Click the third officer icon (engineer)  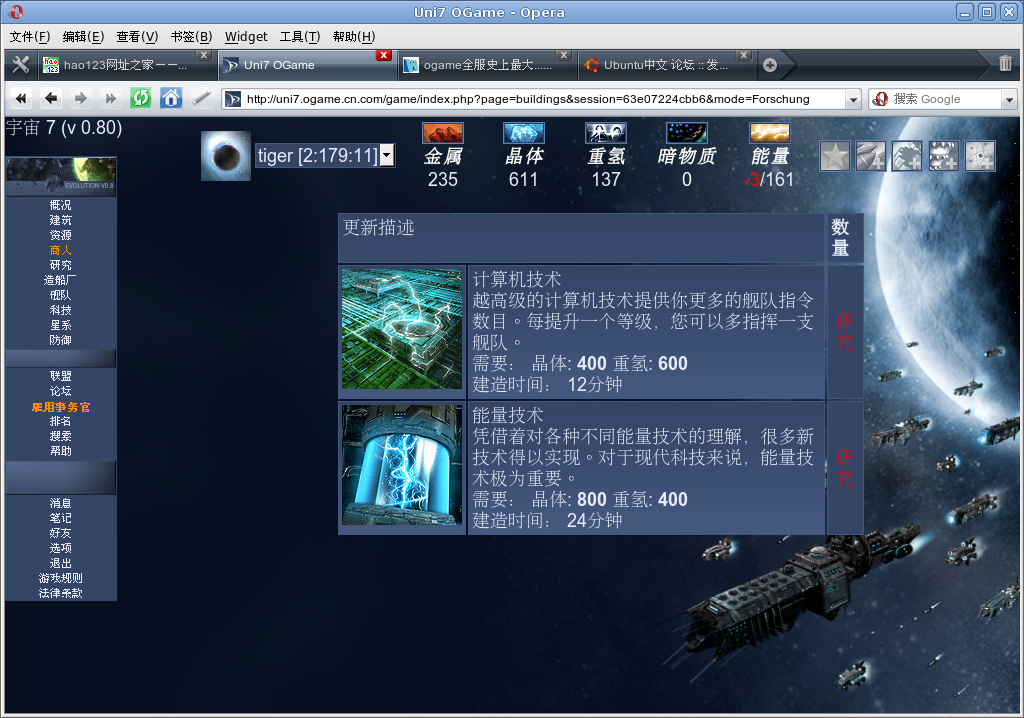[907, 156]
